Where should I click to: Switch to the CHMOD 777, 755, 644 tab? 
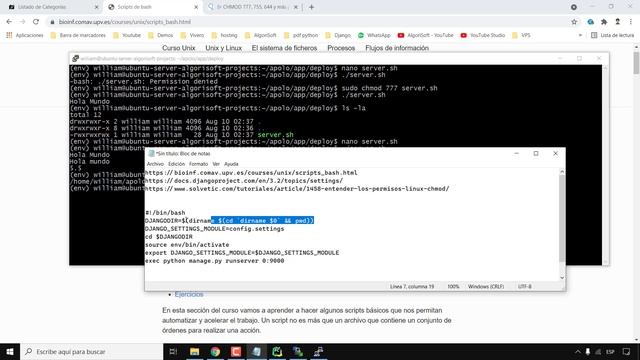(252, 7)
